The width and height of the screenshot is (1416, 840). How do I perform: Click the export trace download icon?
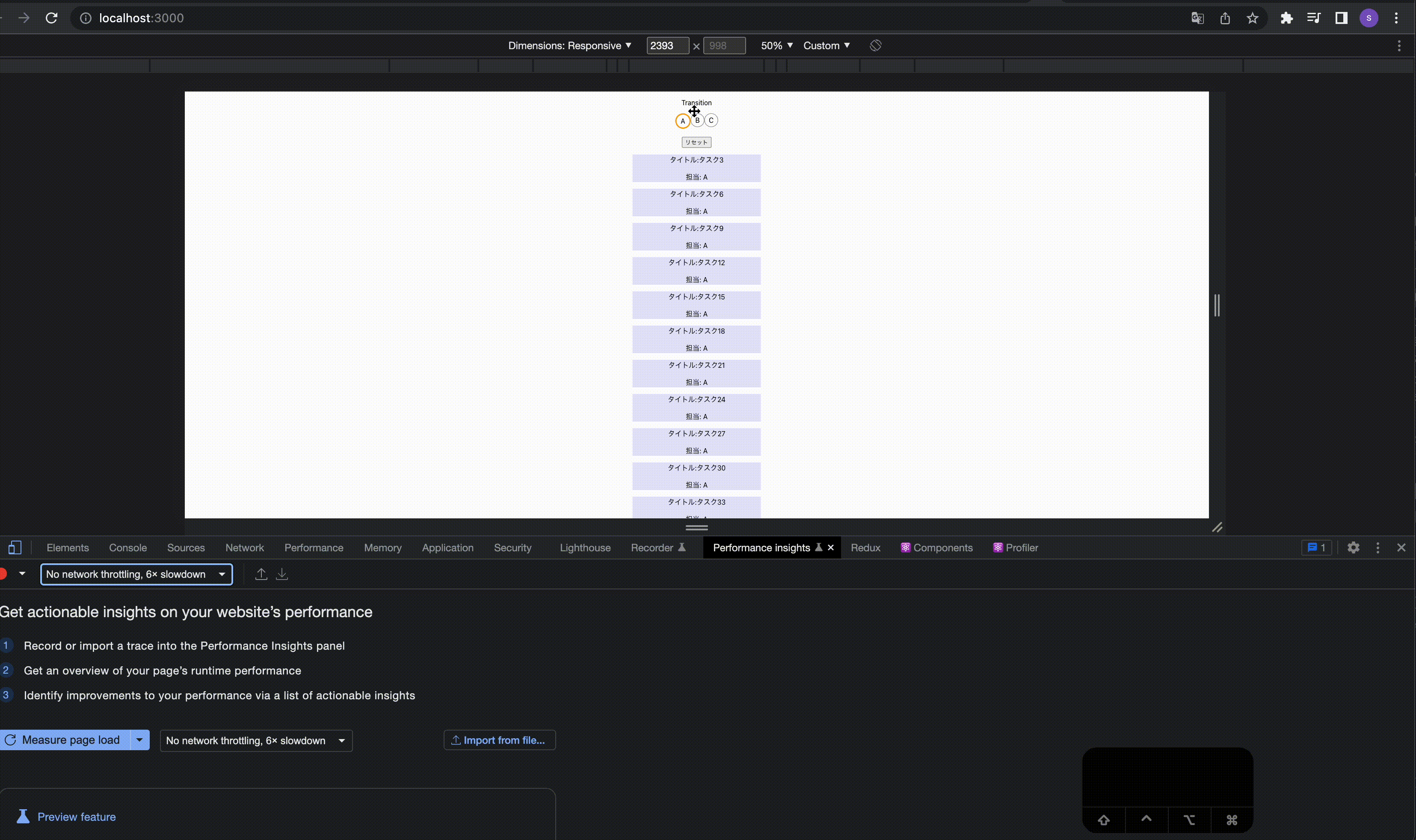(x=282, y=574)
